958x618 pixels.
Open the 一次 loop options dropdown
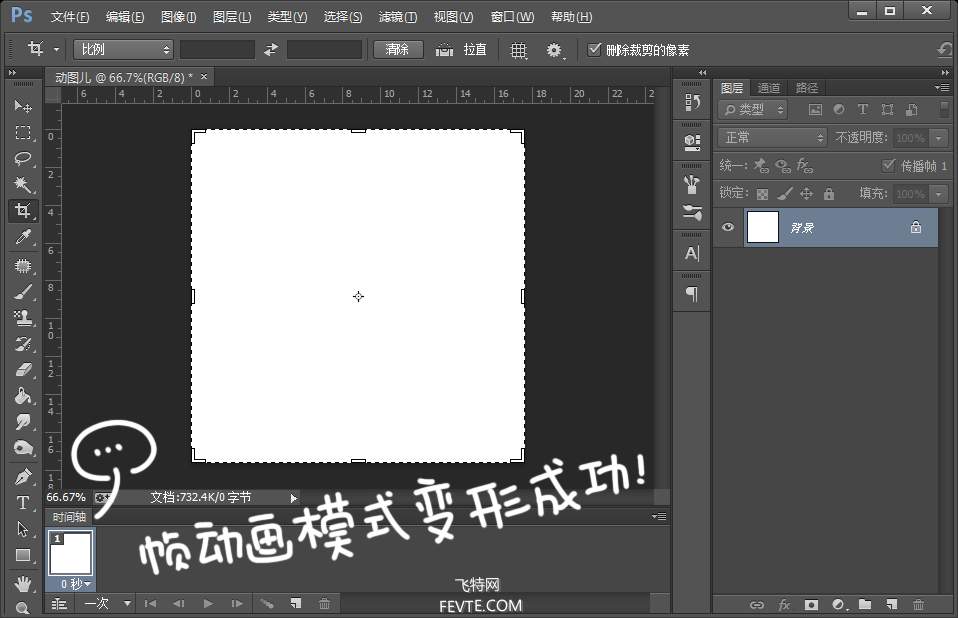click(x=108, y=603)
